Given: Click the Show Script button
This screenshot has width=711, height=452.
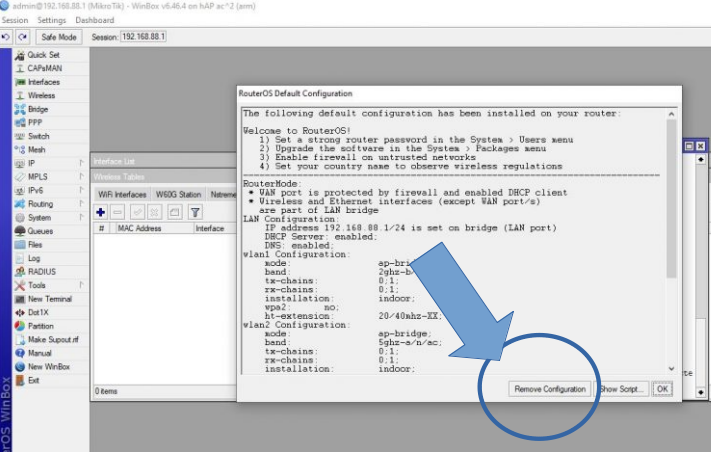Looking at the screenshot, I should 621,389.
